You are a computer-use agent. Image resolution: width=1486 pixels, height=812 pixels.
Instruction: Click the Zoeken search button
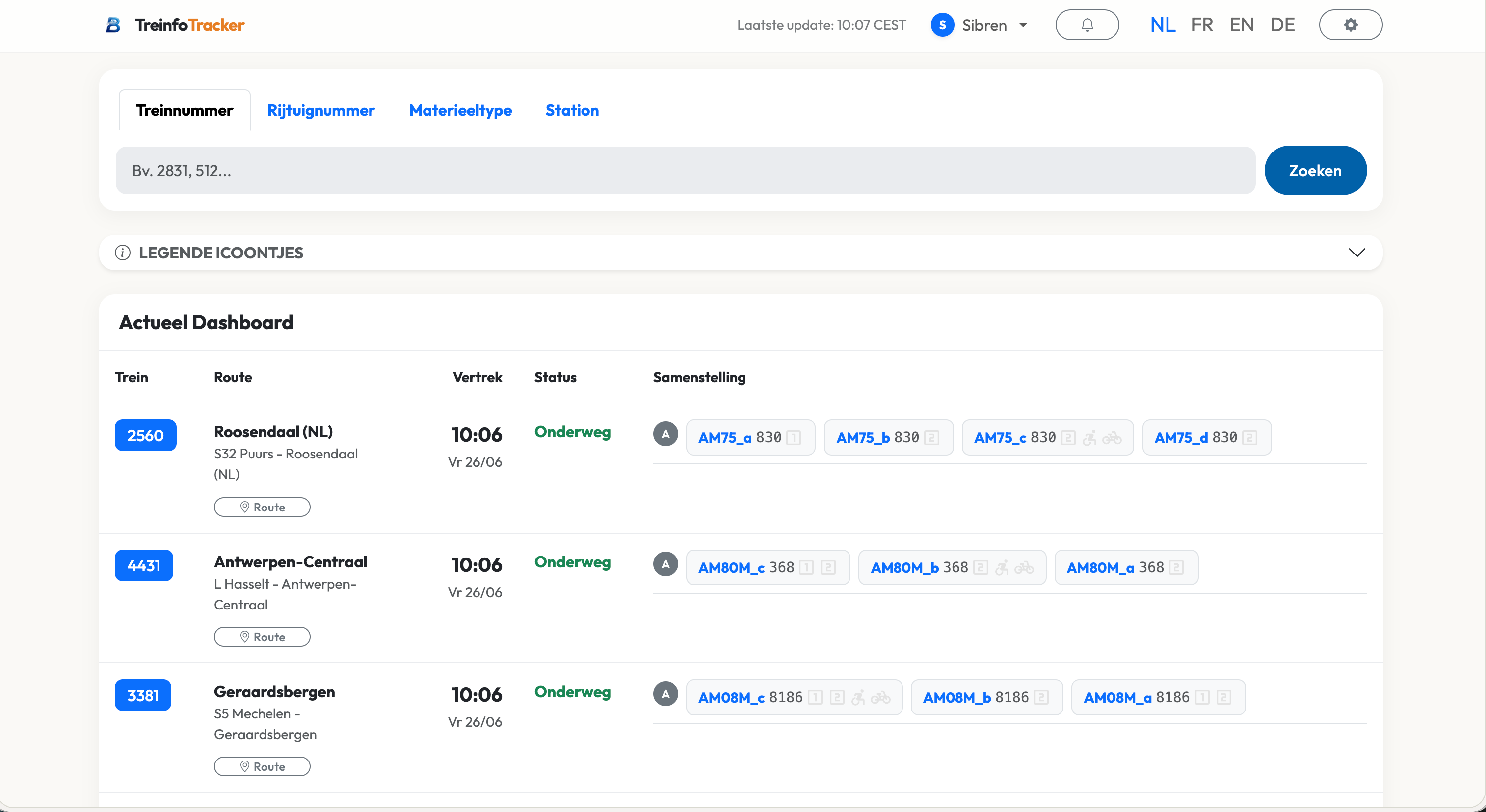tap(1315, 170)
